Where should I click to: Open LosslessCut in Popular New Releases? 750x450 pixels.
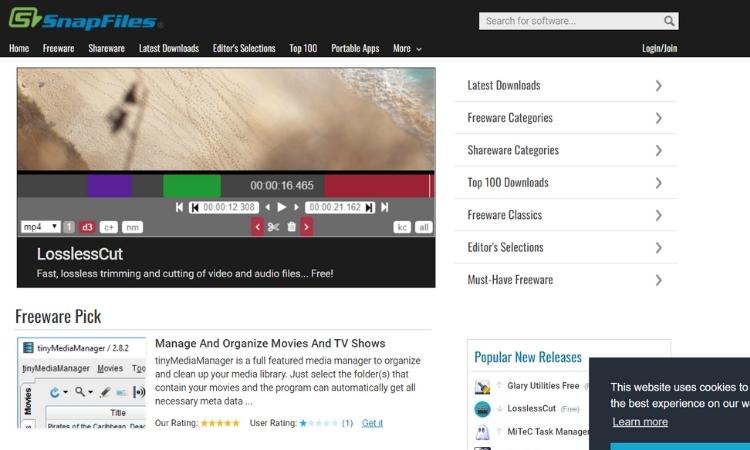click(x=531, y=408)
